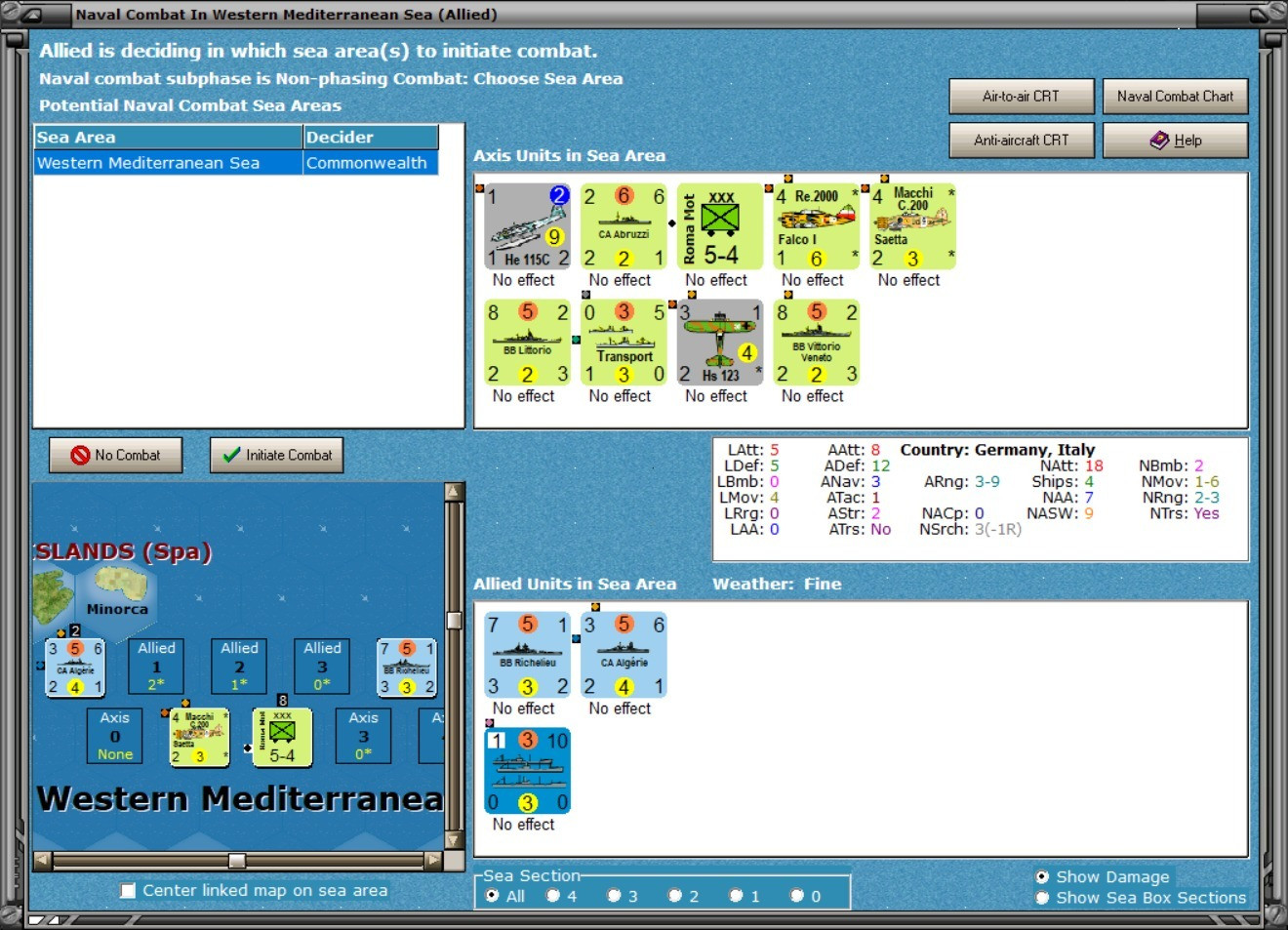Click the Commonwealth decider cell

tap(371, 163)
